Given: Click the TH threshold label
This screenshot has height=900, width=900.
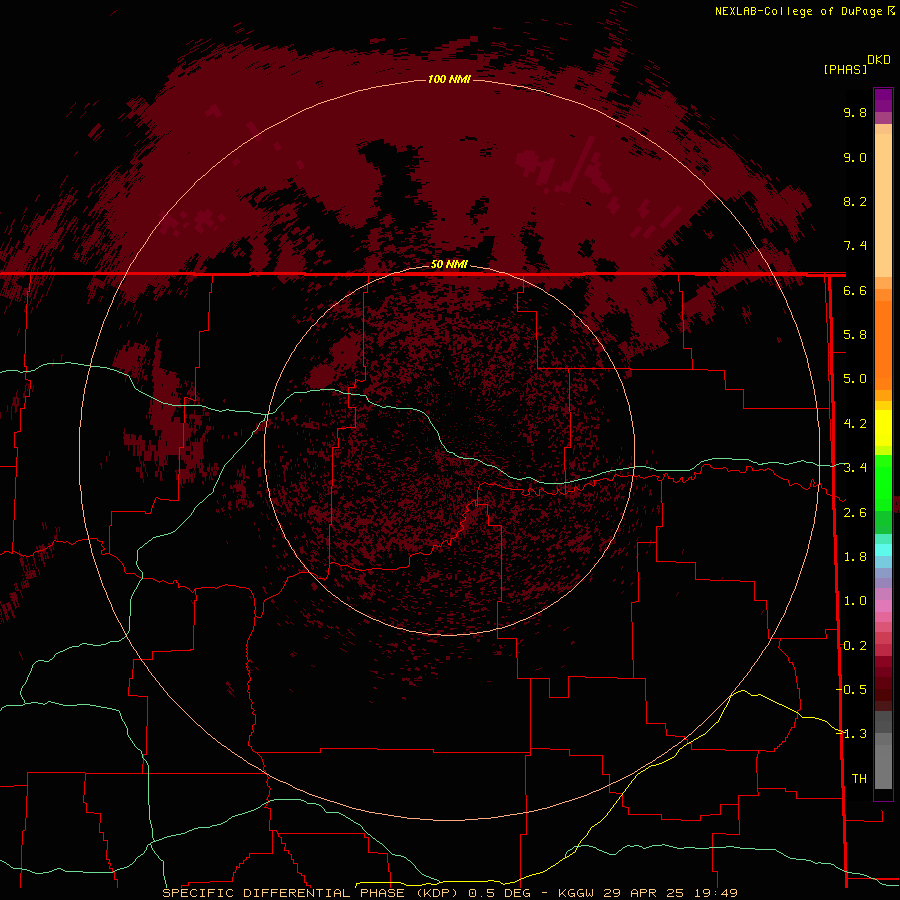Looking at the screenshot, I should click(x=859, y=779).
